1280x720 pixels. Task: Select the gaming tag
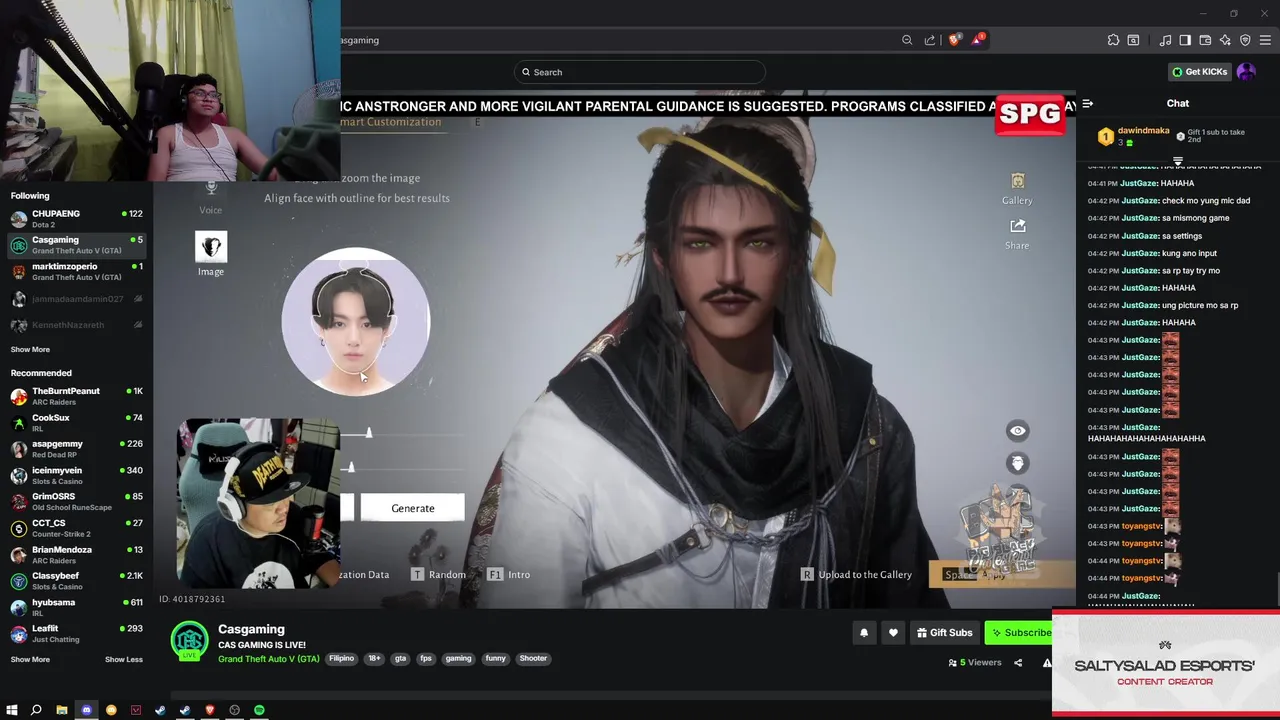[458, 658]
